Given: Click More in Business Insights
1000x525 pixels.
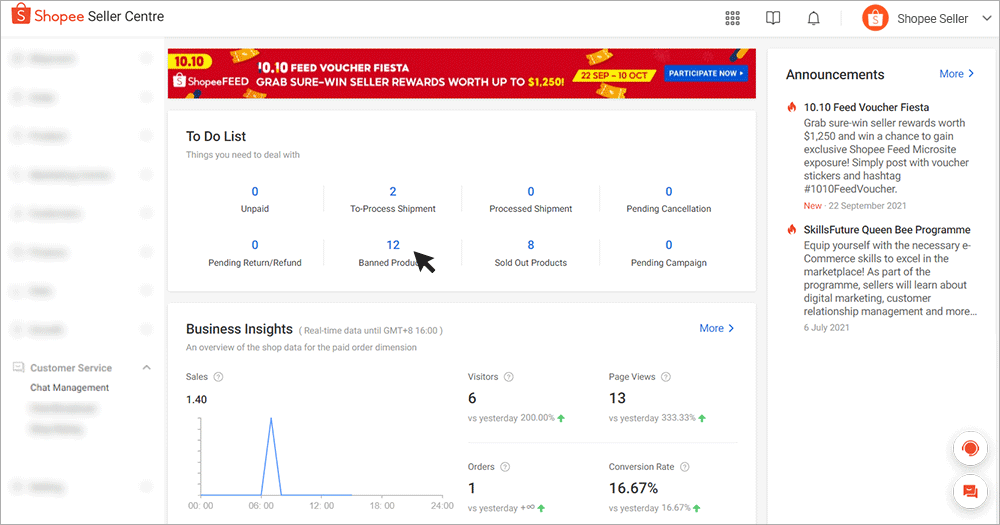Looking at the screenshot, I should [x=716, y=328].
